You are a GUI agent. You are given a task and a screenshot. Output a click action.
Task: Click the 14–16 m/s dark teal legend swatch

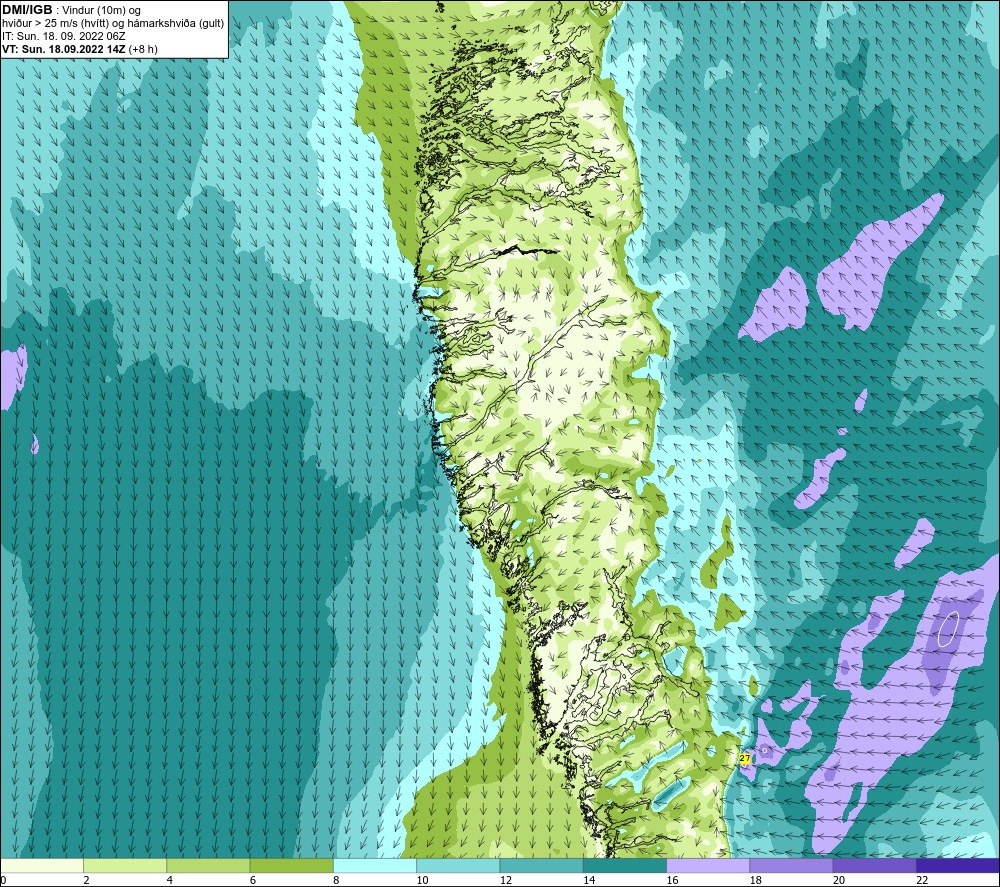coord(625,865)
